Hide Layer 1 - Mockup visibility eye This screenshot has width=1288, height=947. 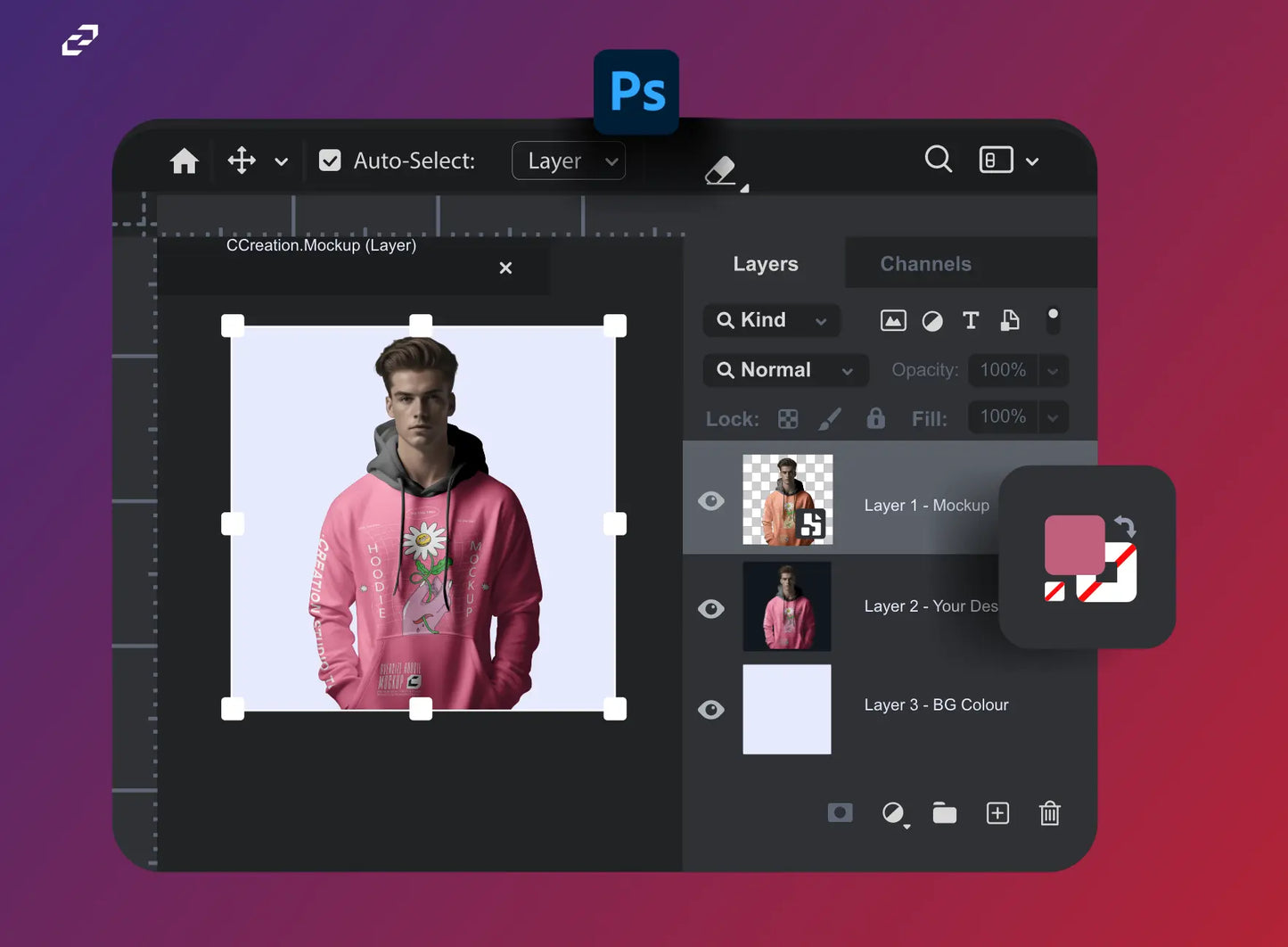(711, 501)
